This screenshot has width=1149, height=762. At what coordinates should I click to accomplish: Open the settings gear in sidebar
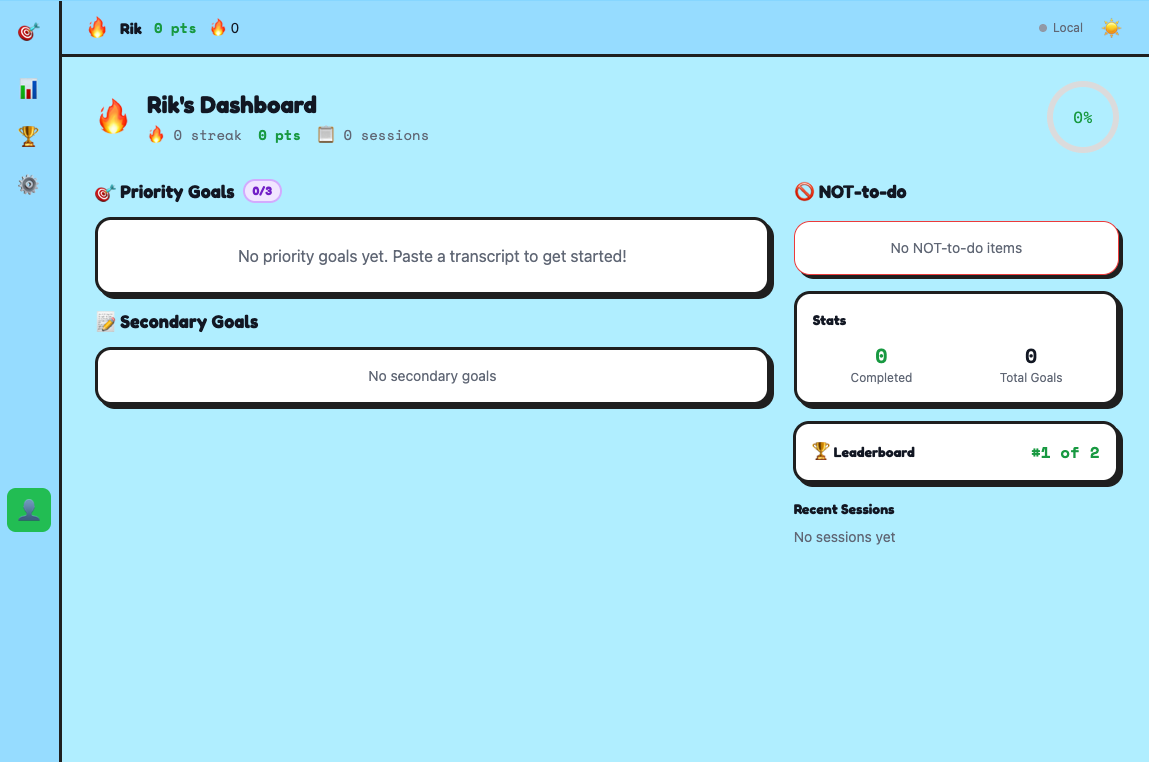[28, 184]
